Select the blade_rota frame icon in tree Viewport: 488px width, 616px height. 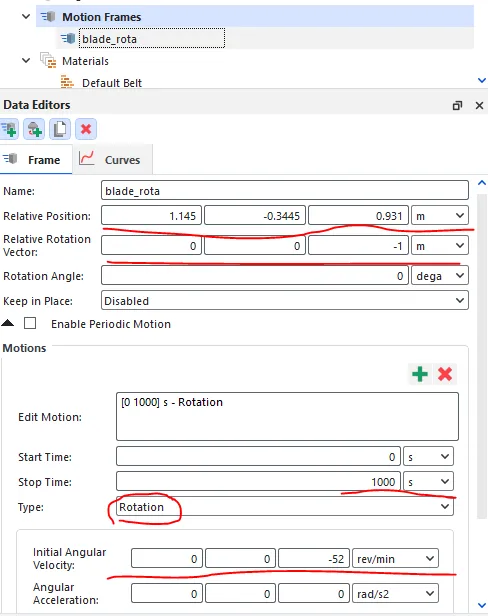click(68, 38)
